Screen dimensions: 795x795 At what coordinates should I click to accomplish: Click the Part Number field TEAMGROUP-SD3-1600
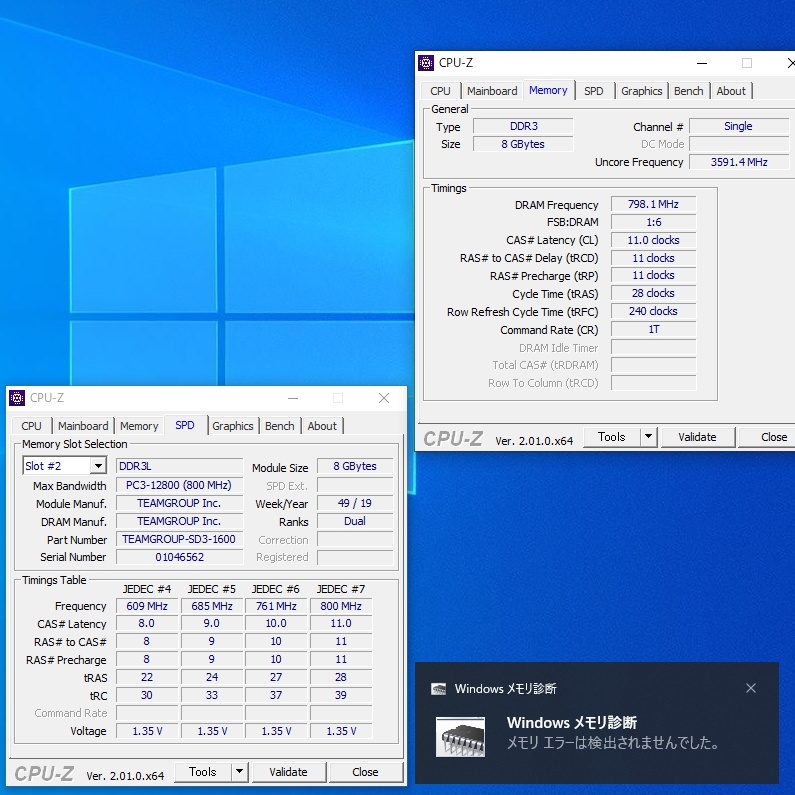tap(179, 539)
